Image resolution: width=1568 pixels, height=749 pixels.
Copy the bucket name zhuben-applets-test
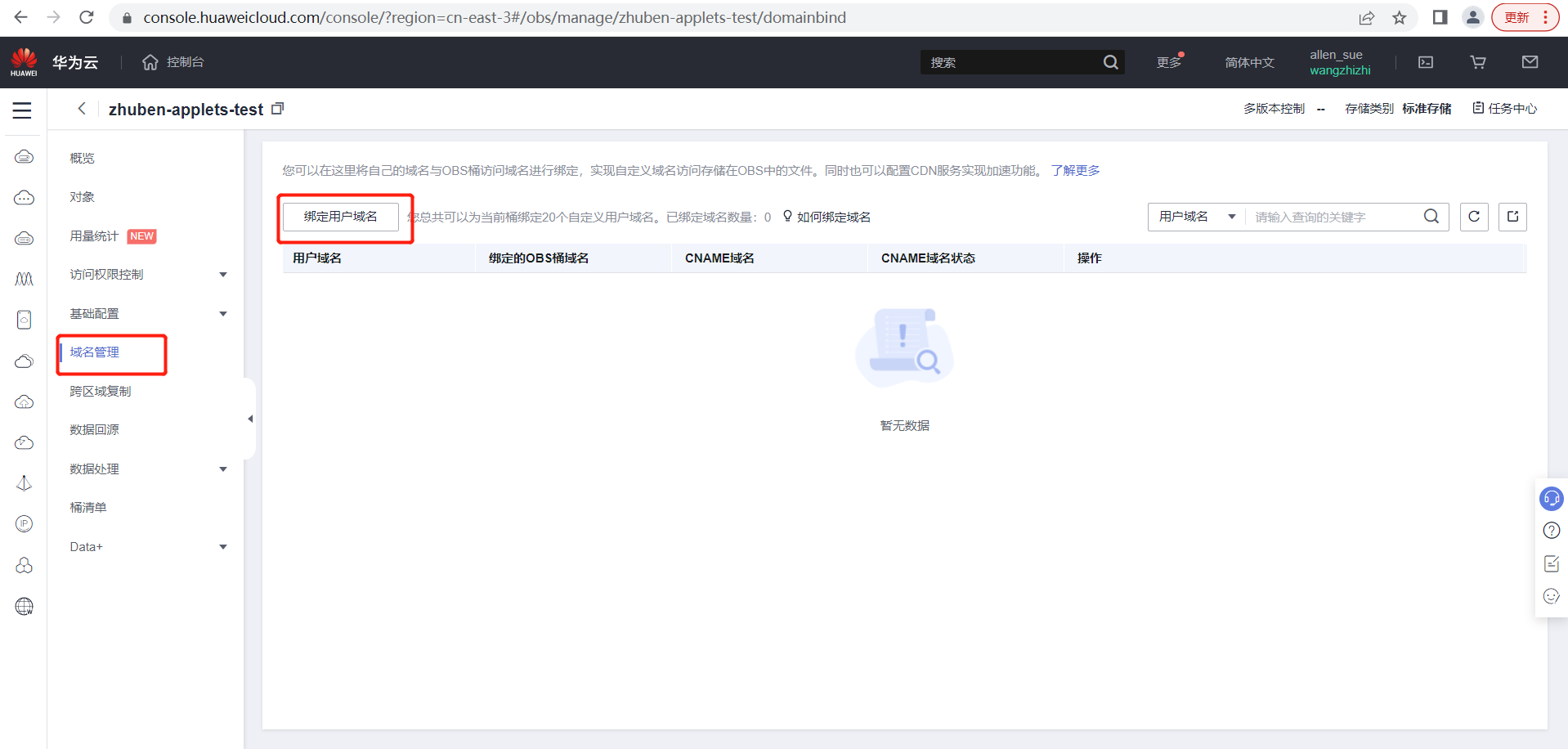click(278, 109)
